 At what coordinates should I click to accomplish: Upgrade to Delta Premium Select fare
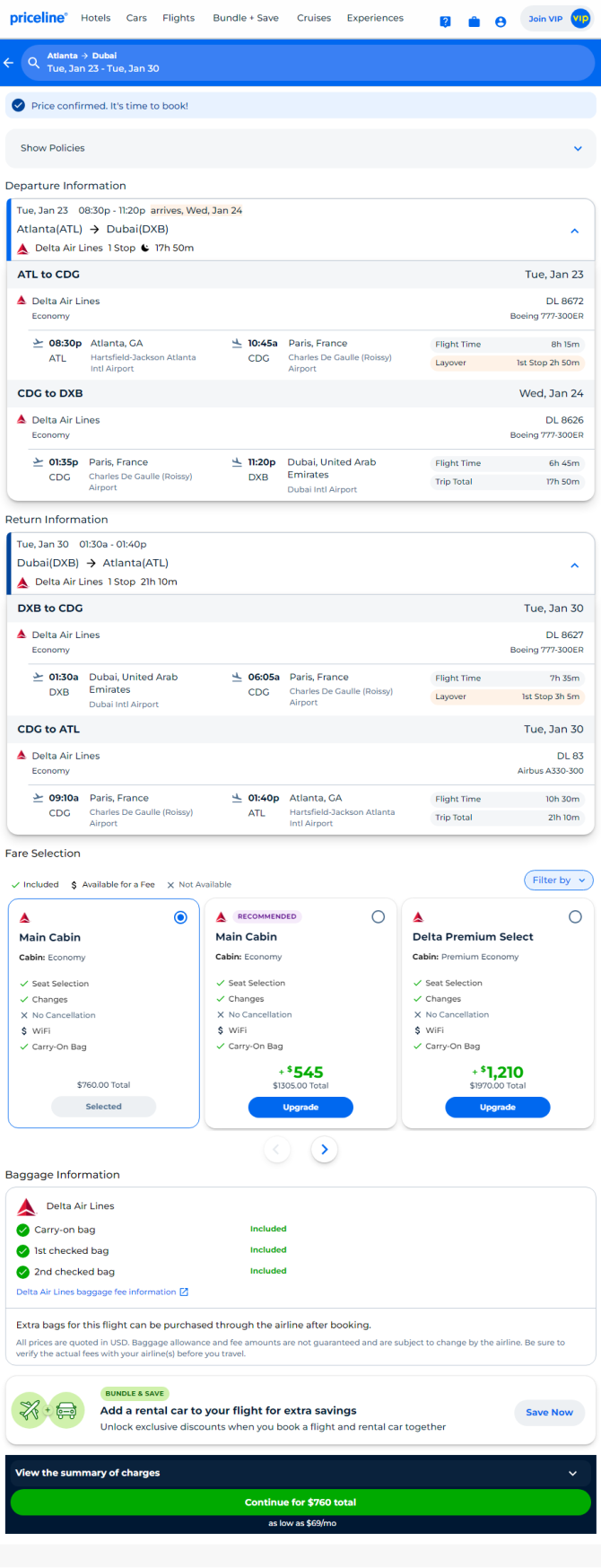[x=498, y=1108]
